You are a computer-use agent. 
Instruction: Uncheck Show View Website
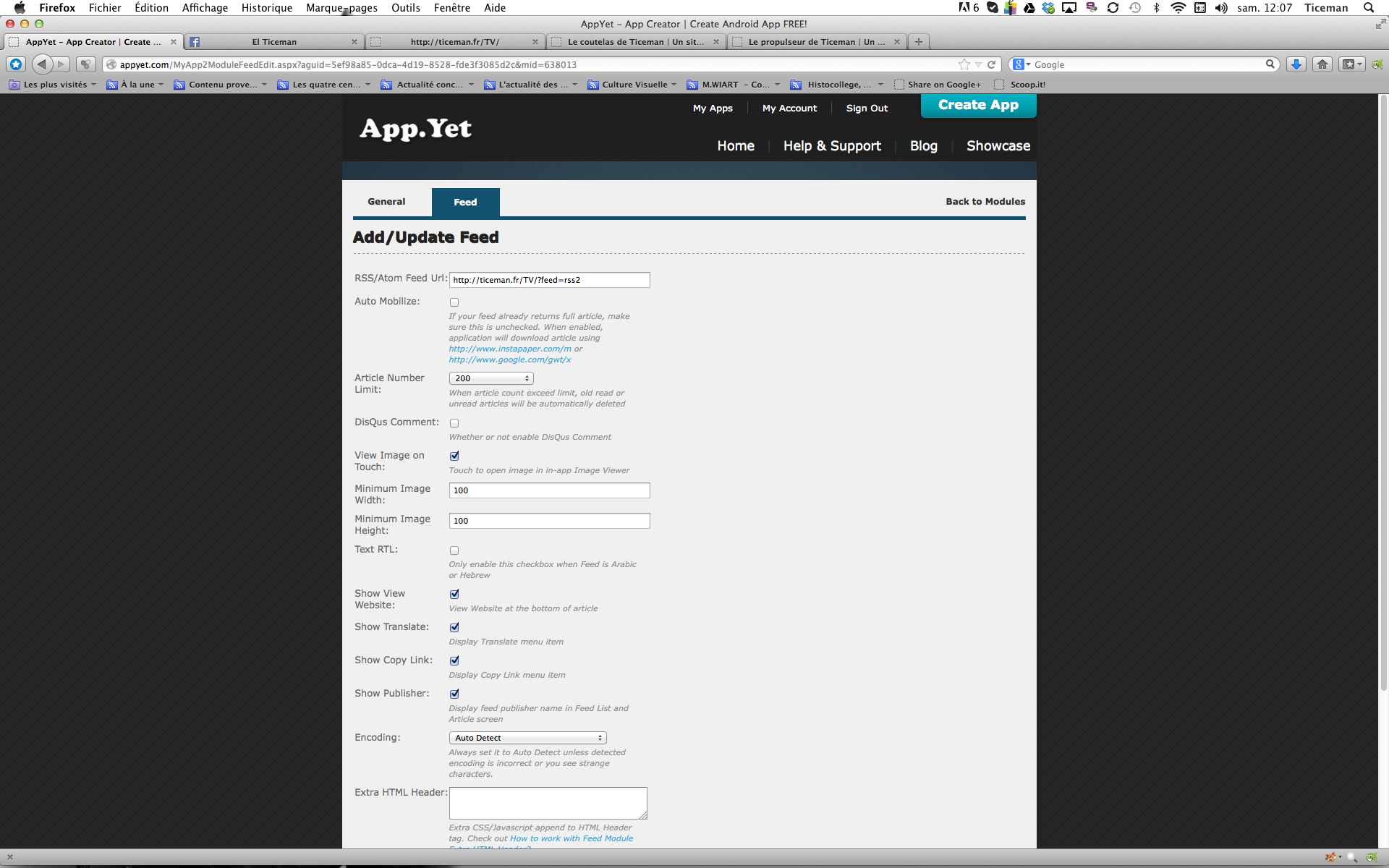pos(454,594)
